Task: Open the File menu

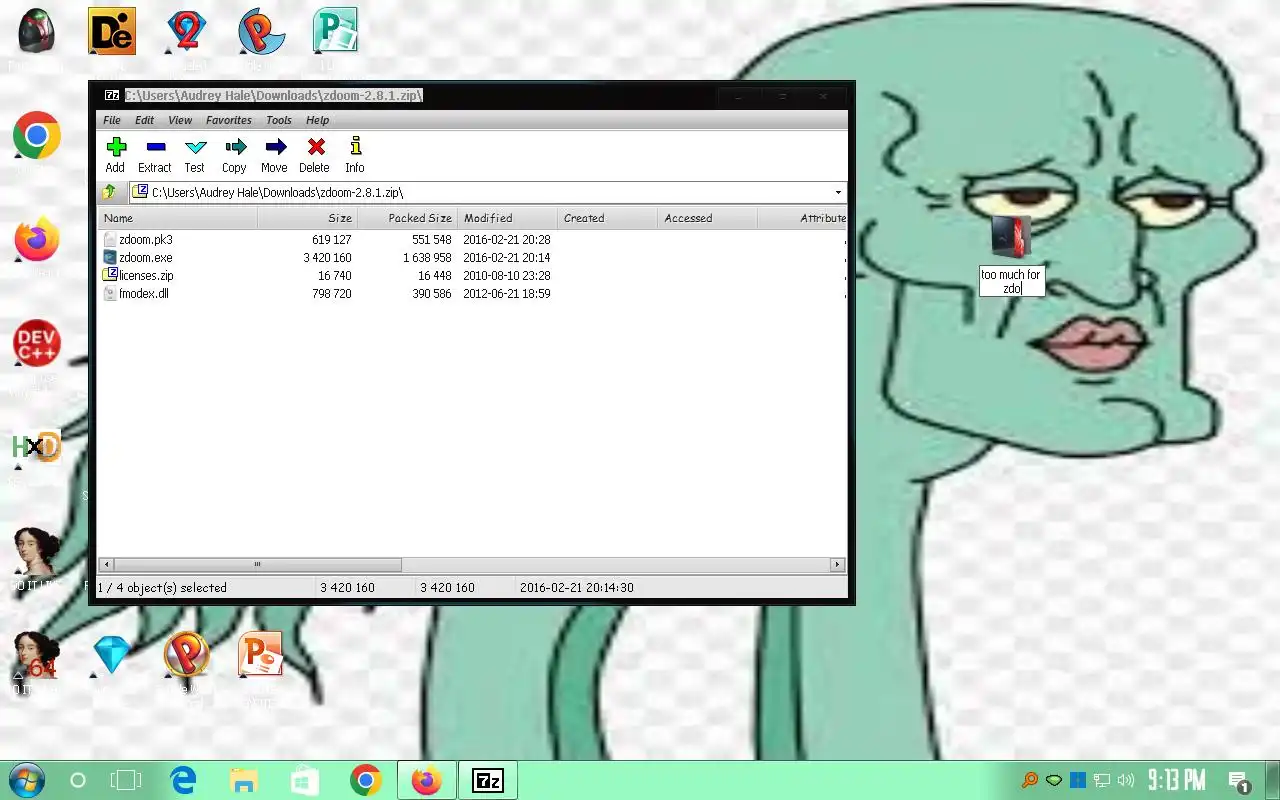Action: click(x=112, y=120)
